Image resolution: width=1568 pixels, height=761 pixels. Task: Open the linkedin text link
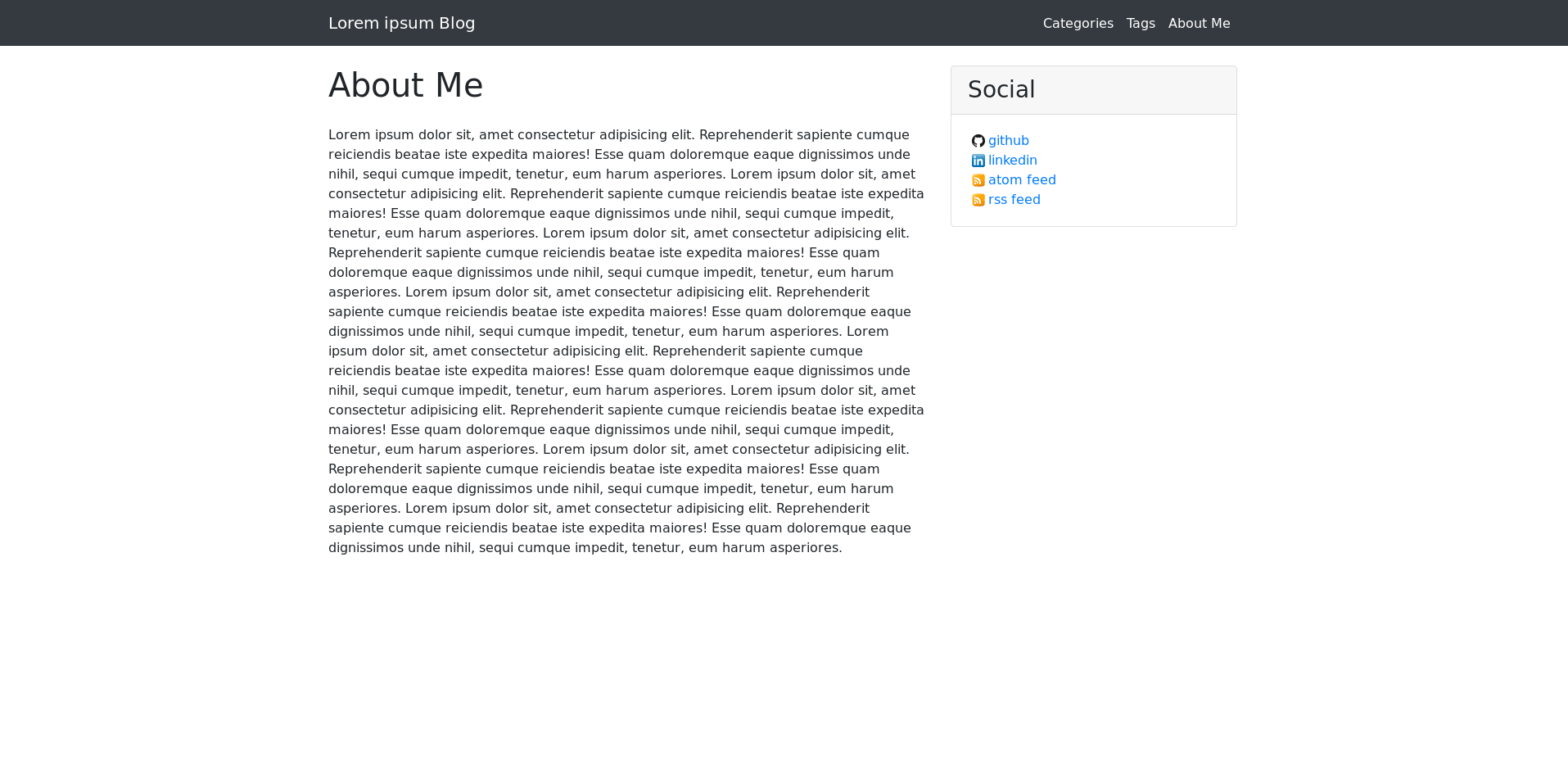click(1012, 161)
